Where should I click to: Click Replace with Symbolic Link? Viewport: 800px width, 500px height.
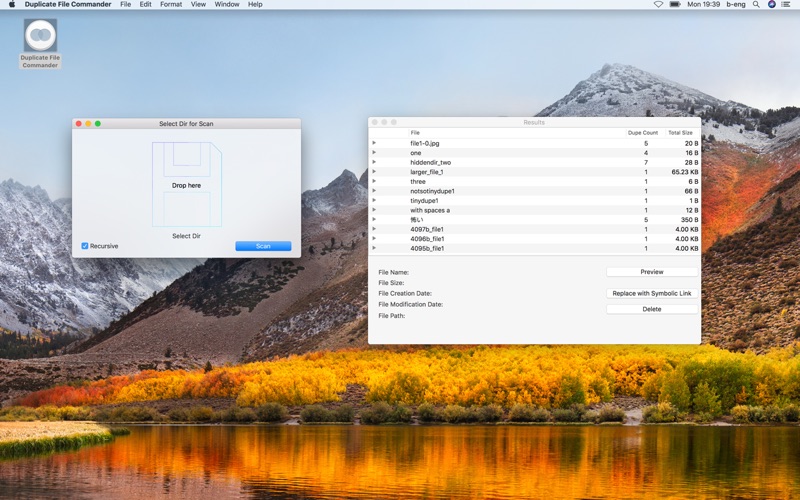coord(652,293)
